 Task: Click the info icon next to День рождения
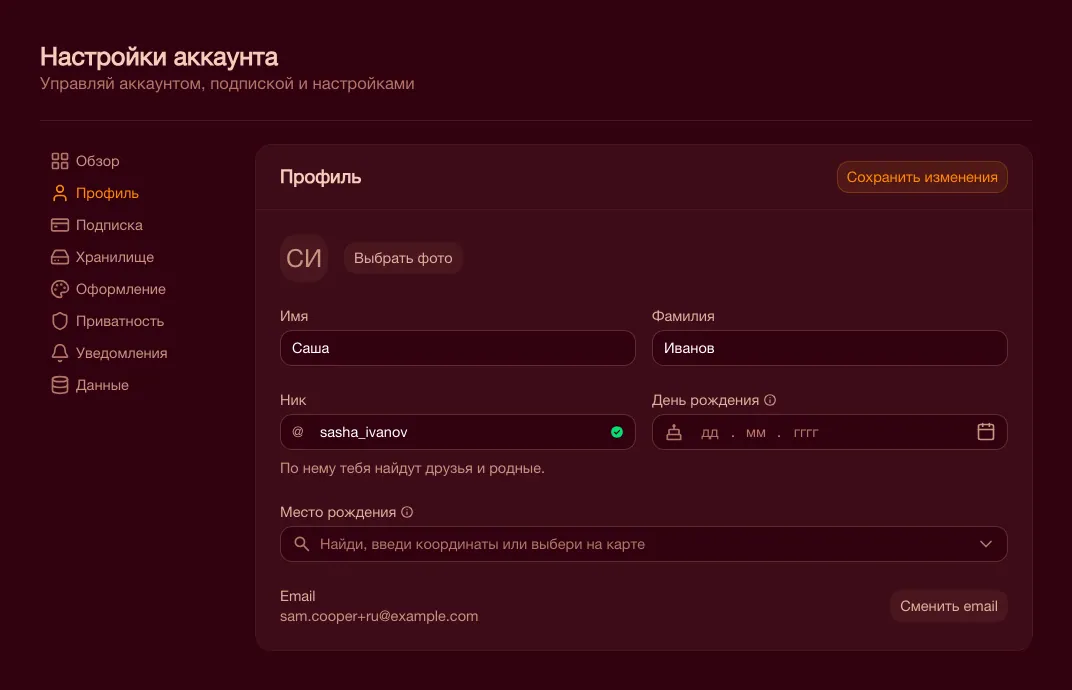pyautogui.click(x=770, y=400)
